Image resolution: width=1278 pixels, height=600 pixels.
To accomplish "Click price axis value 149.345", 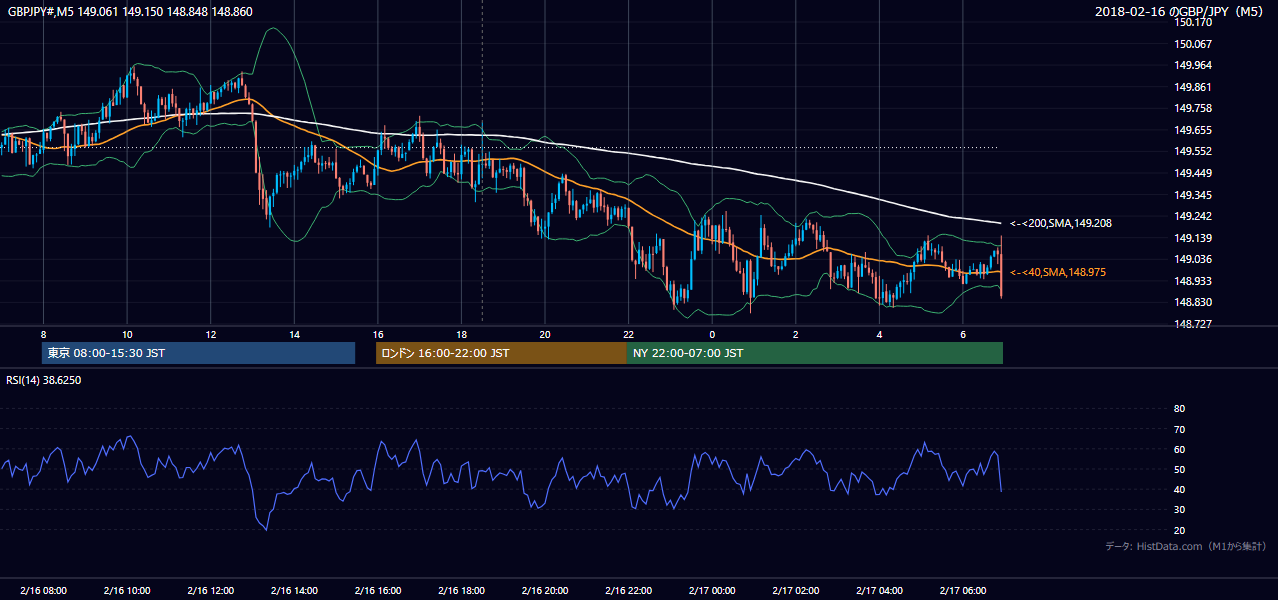I will coord(1193,195).
